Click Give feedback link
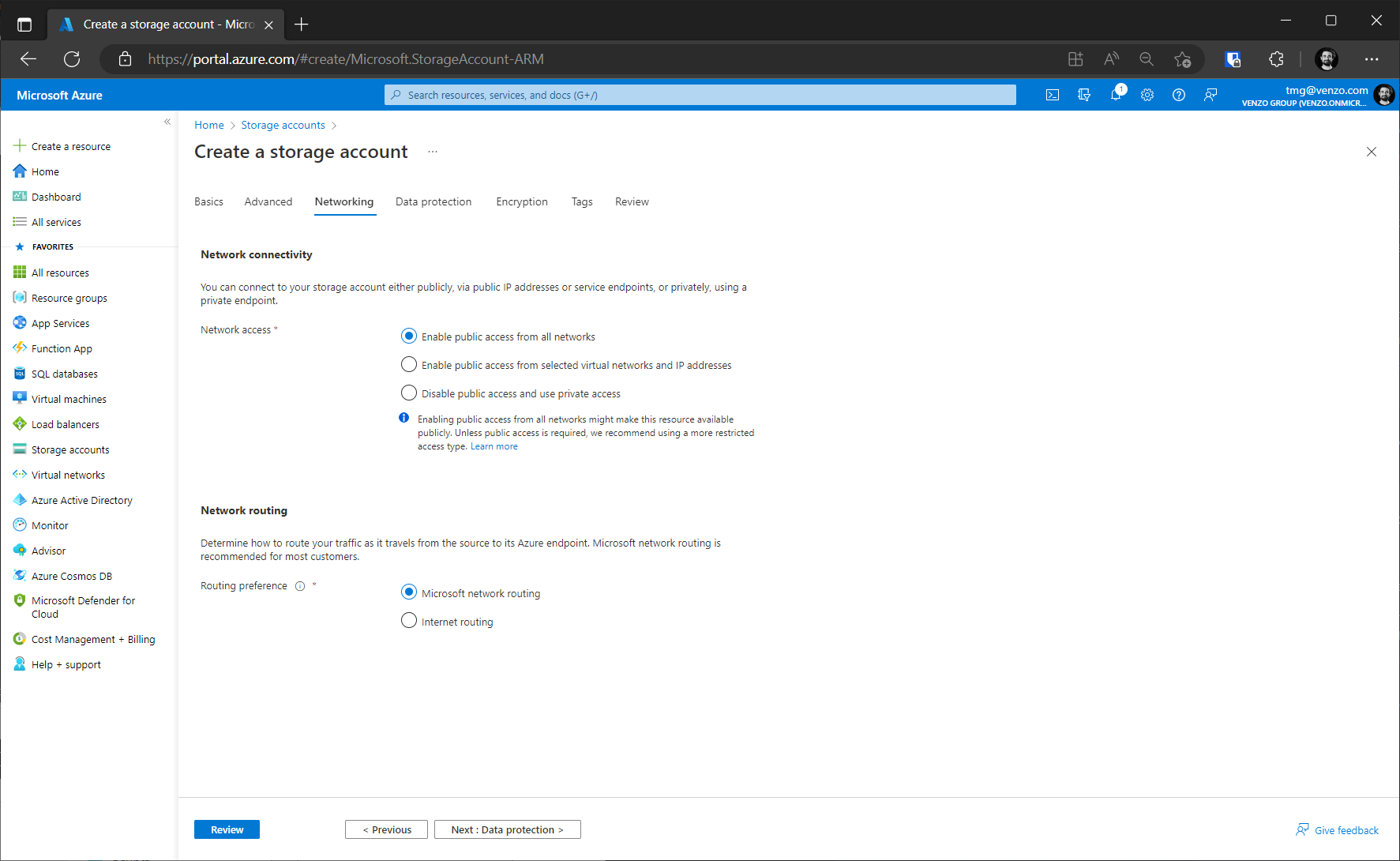Screen dimensions: 1400x861 (1337, 830)
